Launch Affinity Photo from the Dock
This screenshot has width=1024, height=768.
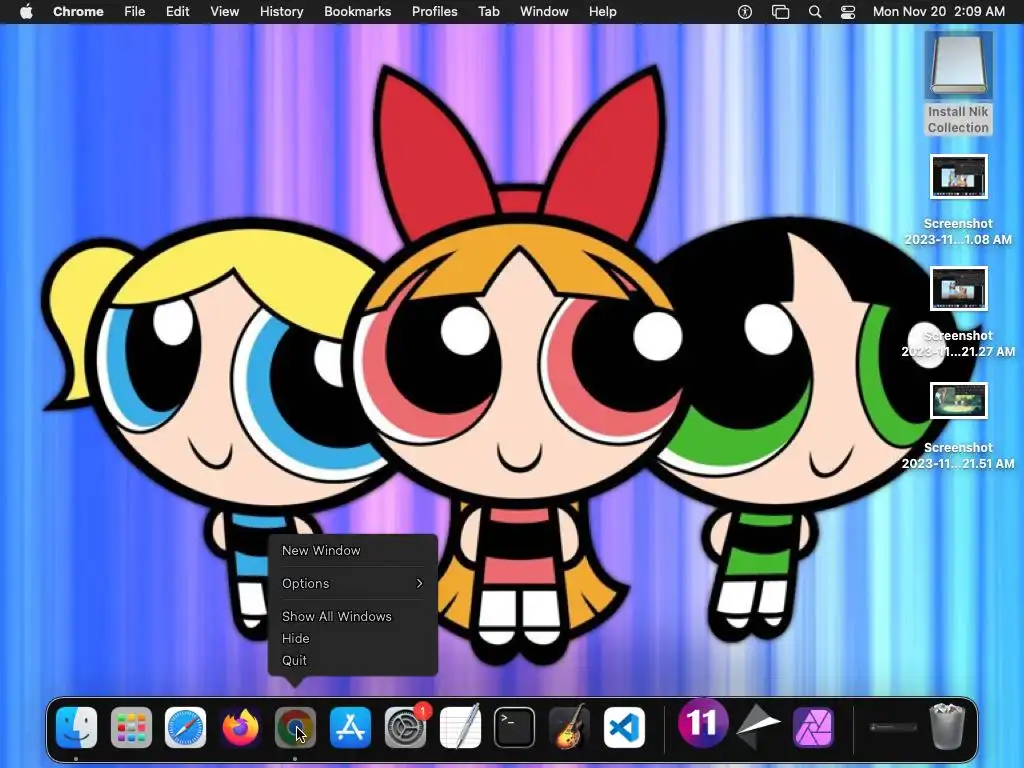813,728
